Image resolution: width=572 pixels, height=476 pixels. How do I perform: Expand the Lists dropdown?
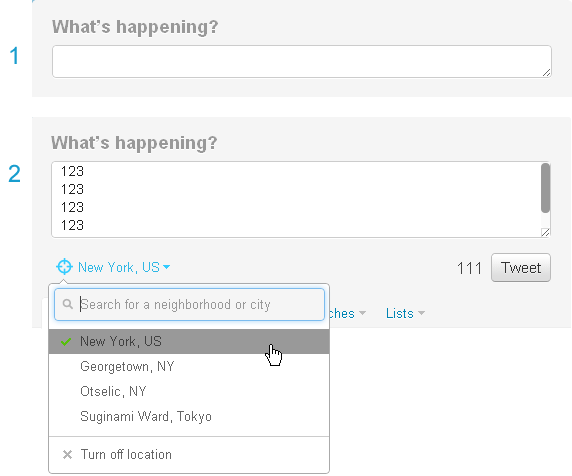pos(405,313)
